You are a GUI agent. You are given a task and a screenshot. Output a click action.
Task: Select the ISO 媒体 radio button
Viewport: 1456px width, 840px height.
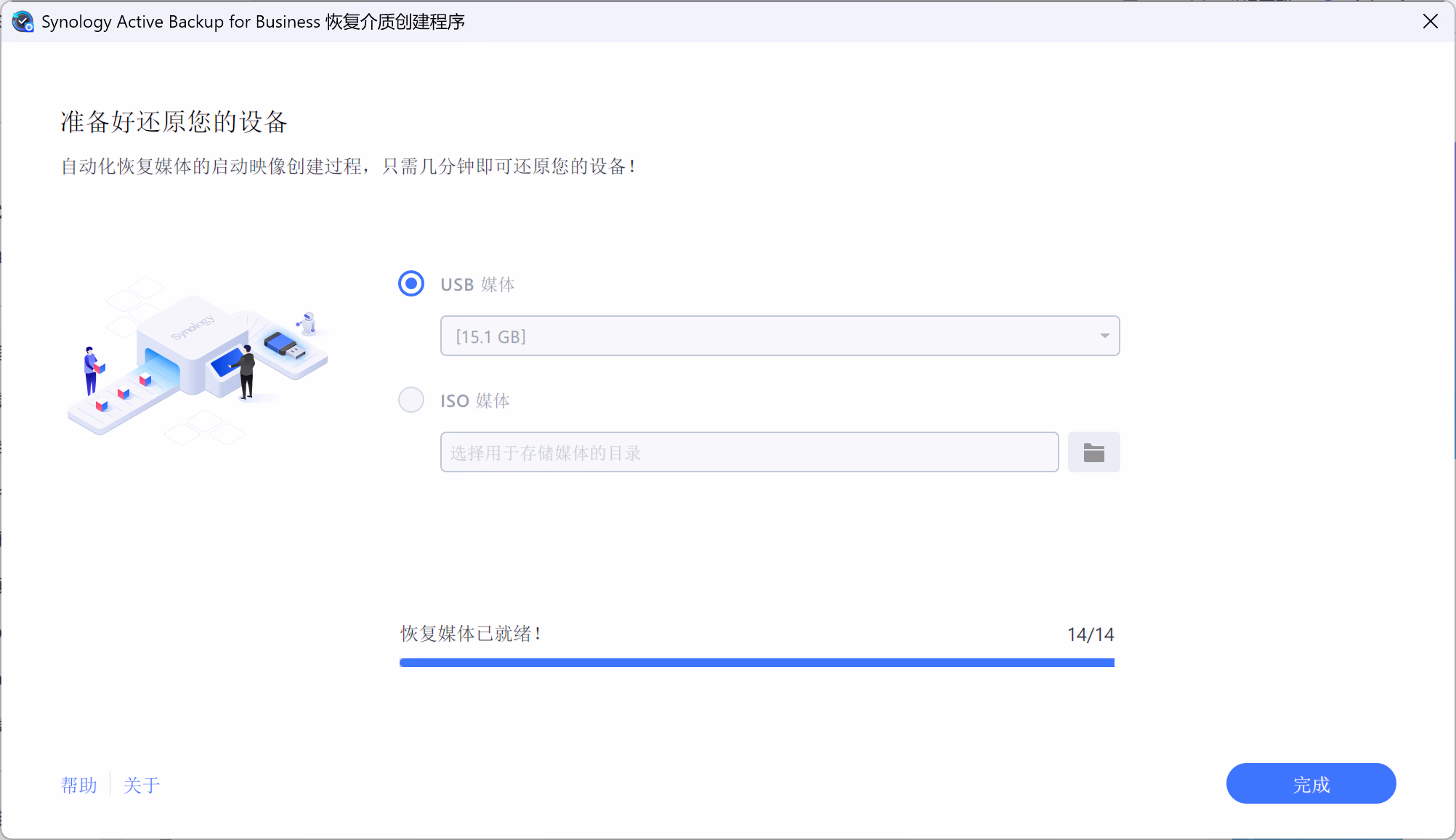click(x=411, y=400)
